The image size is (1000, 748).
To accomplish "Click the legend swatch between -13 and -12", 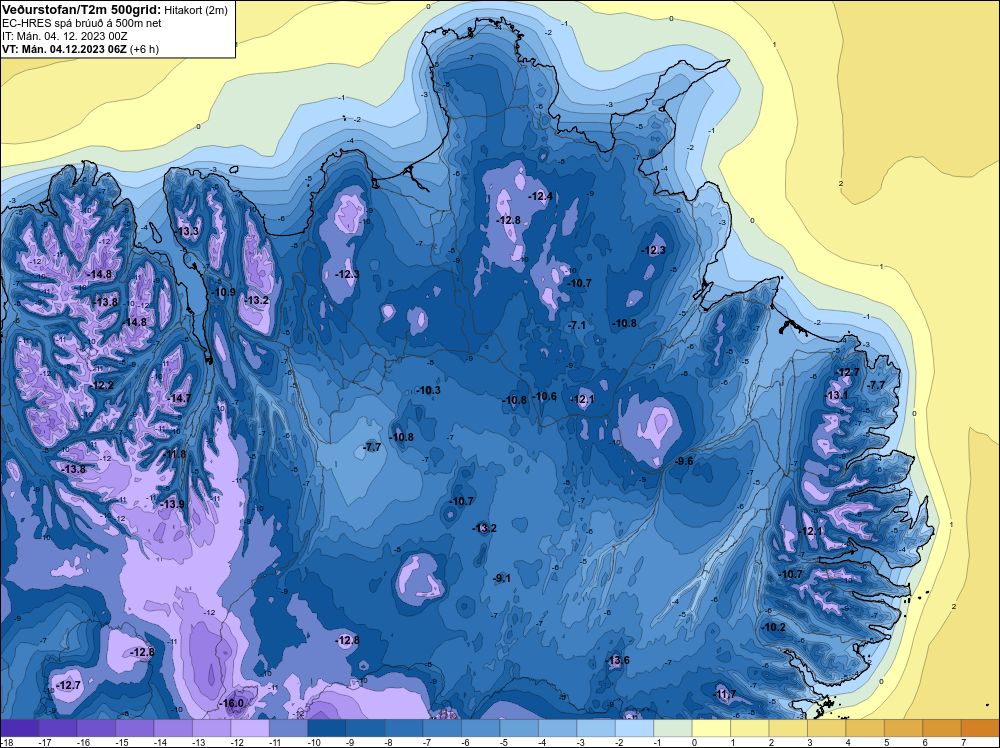I will pyautogui.click(x=212, y=728).
